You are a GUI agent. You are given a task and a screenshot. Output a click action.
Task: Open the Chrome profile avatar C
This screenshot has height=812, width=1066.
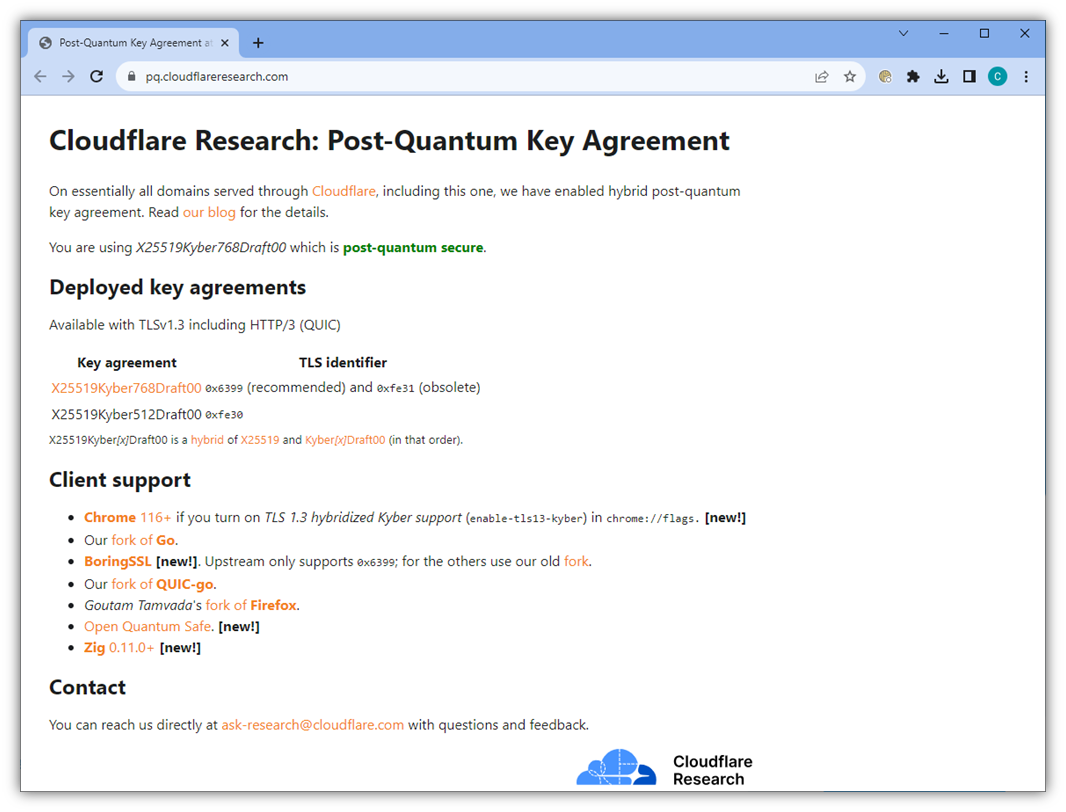tap(997, 75)
